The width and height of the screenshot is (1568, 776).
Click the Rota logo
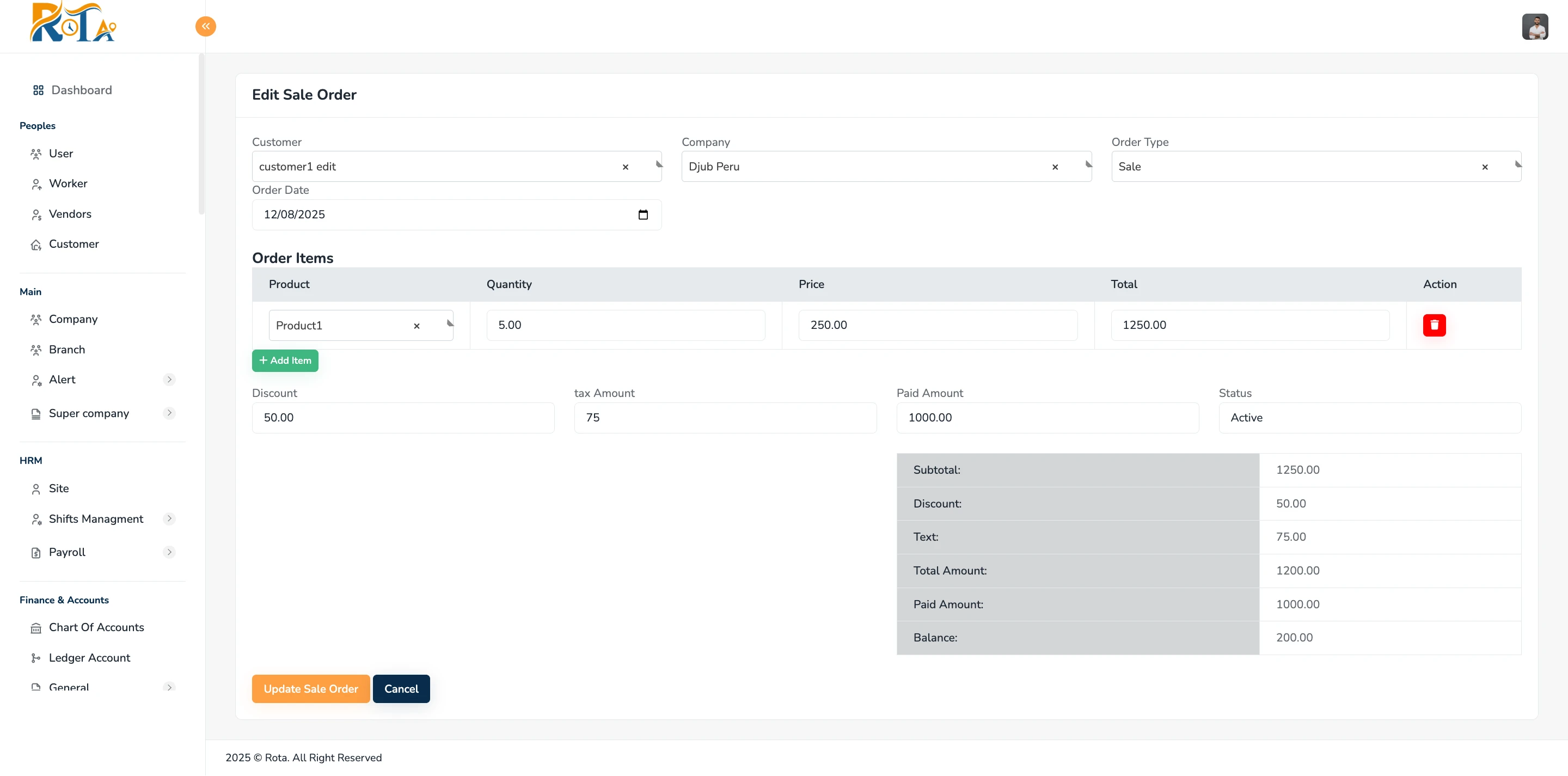[x=73, y=23]
